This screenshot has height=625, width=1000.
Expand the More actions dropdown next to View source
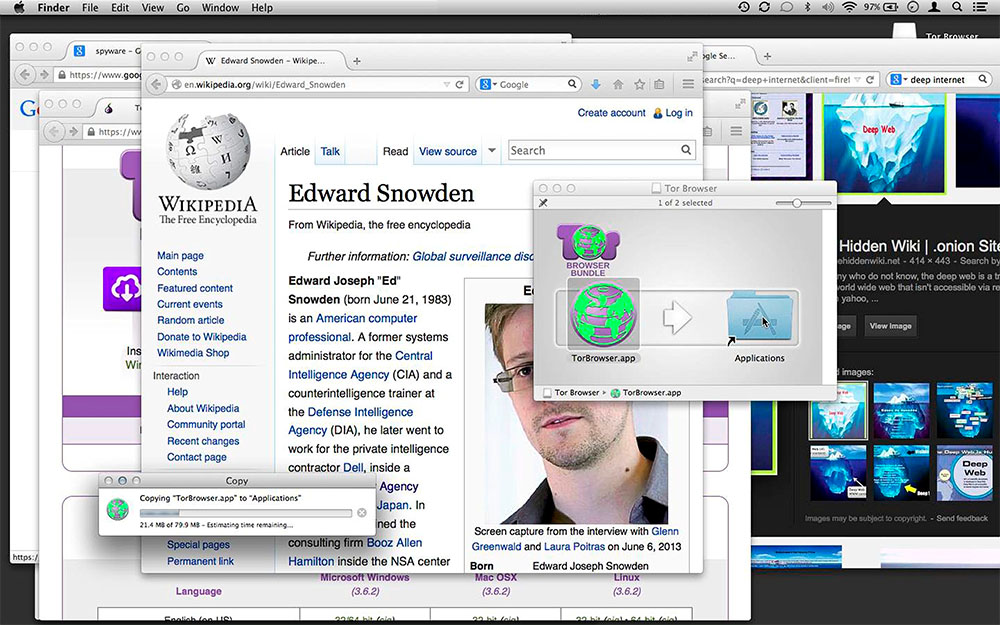(492, 151)
